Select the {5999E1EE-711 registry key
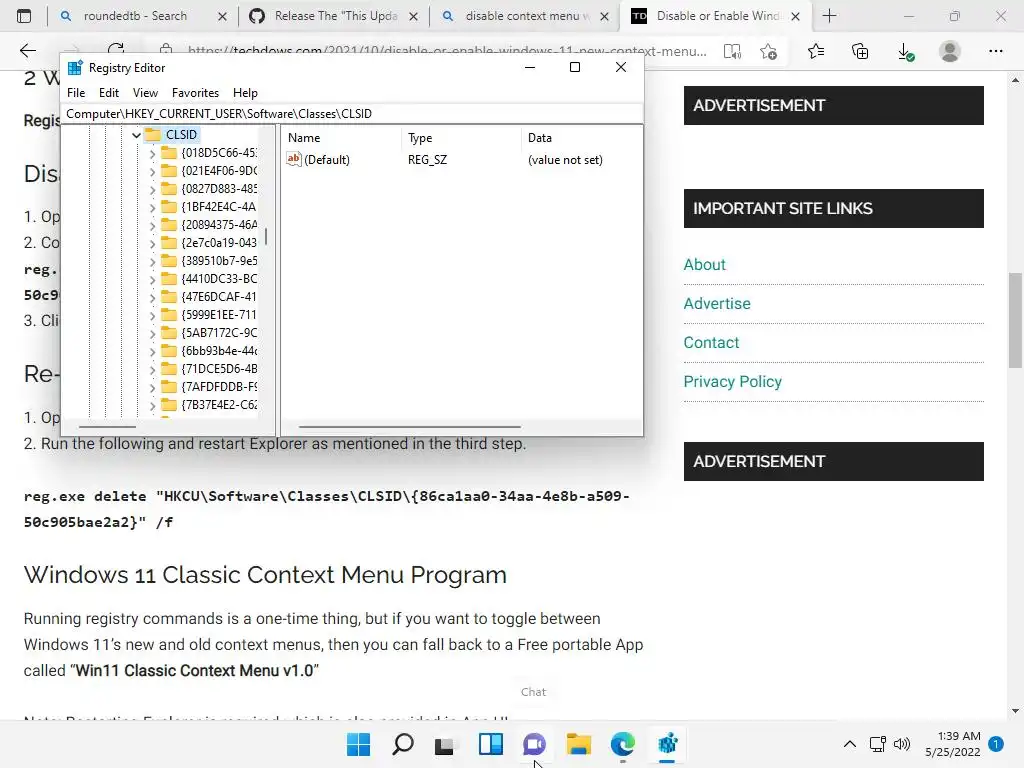This screenshot has height=768, width=1024. coord(219,315)
